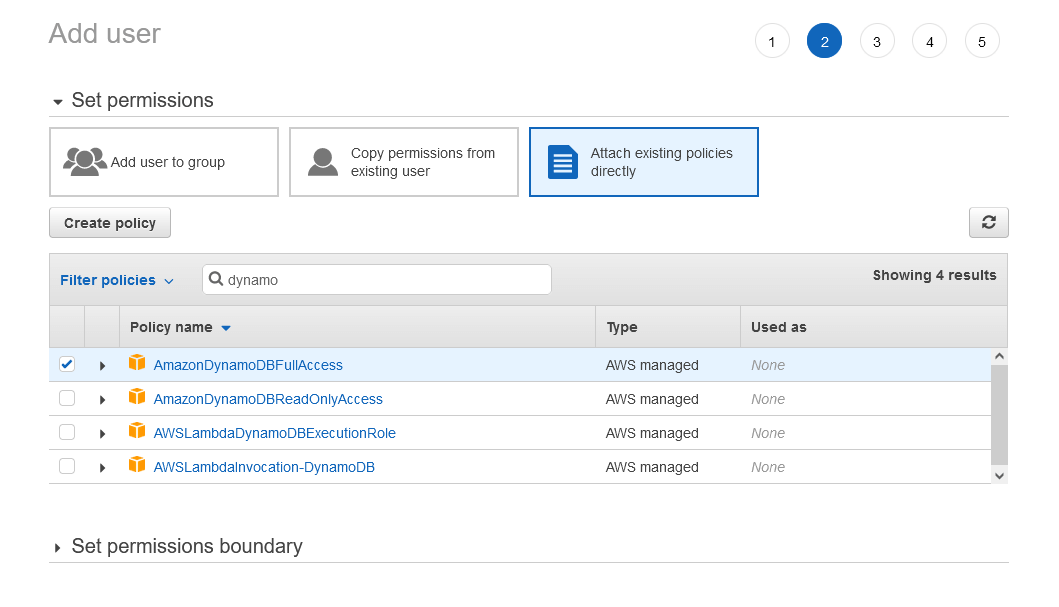Click None in the AWSLambdaInvocation-DynamoDB row
1059x607 pixels.
[x=768, y=467]
